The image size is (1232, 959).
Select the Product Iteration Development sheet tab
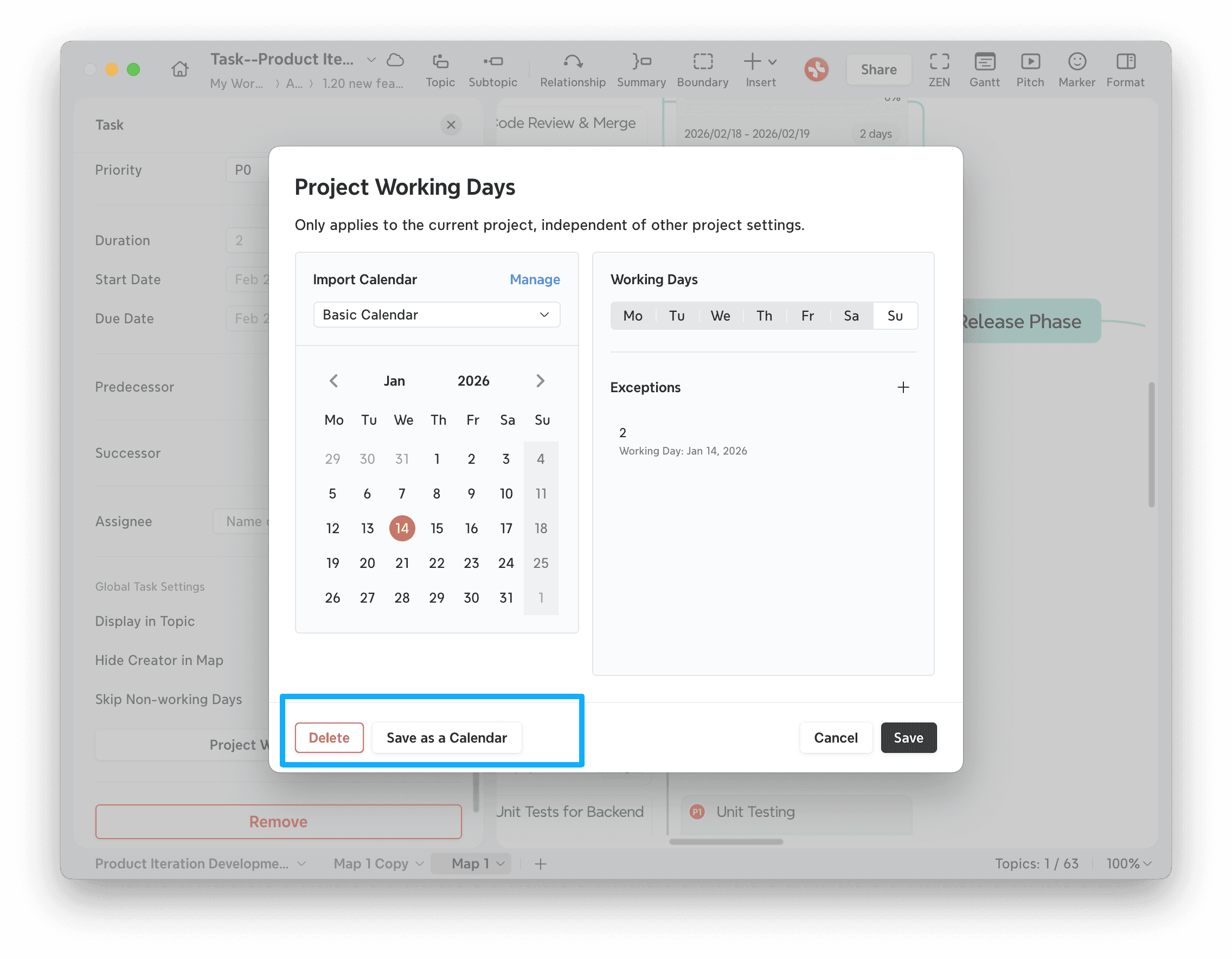pyautogui.click(x=191, y=864)
